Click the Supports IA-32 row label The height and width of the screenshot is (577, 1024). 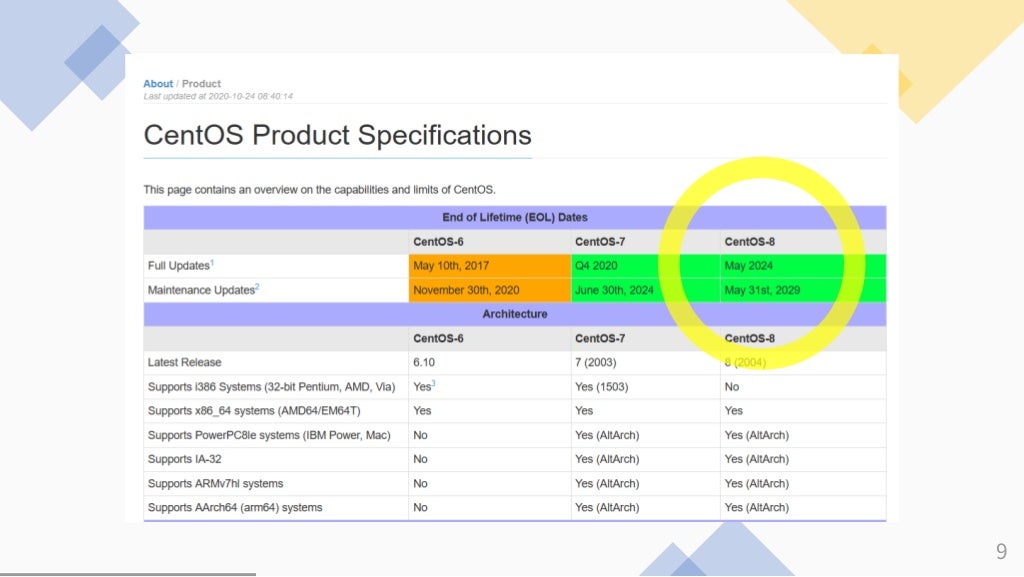pyautogui.click(x=184, y=460)
